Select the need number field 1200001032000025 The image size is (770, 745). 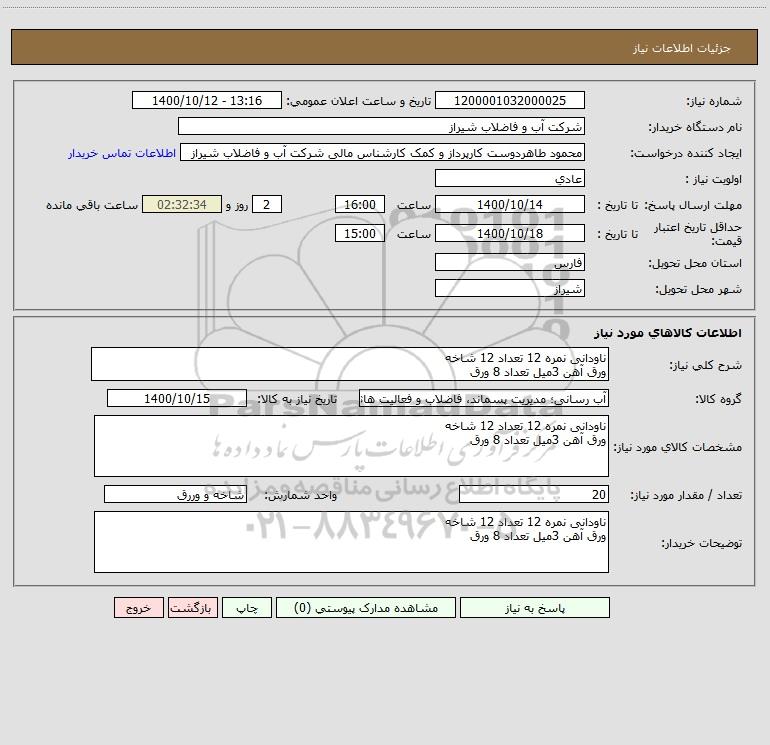click(x=510, y=100)
